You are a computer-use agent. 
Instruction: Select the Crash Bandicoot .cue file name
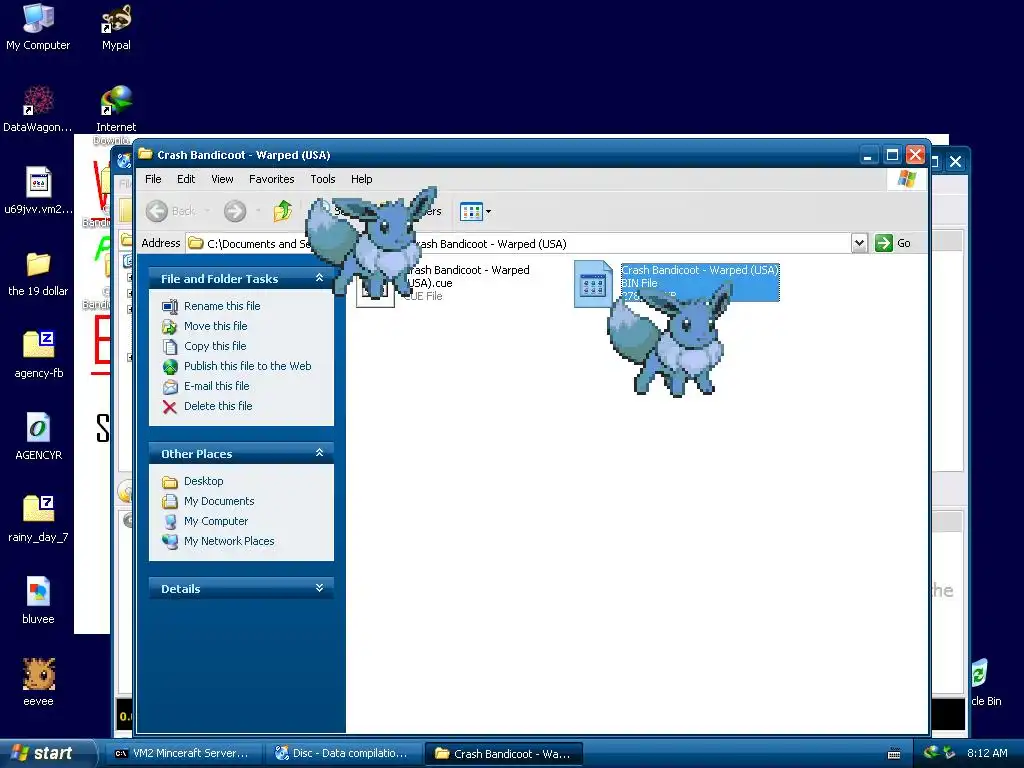[466, 276]
